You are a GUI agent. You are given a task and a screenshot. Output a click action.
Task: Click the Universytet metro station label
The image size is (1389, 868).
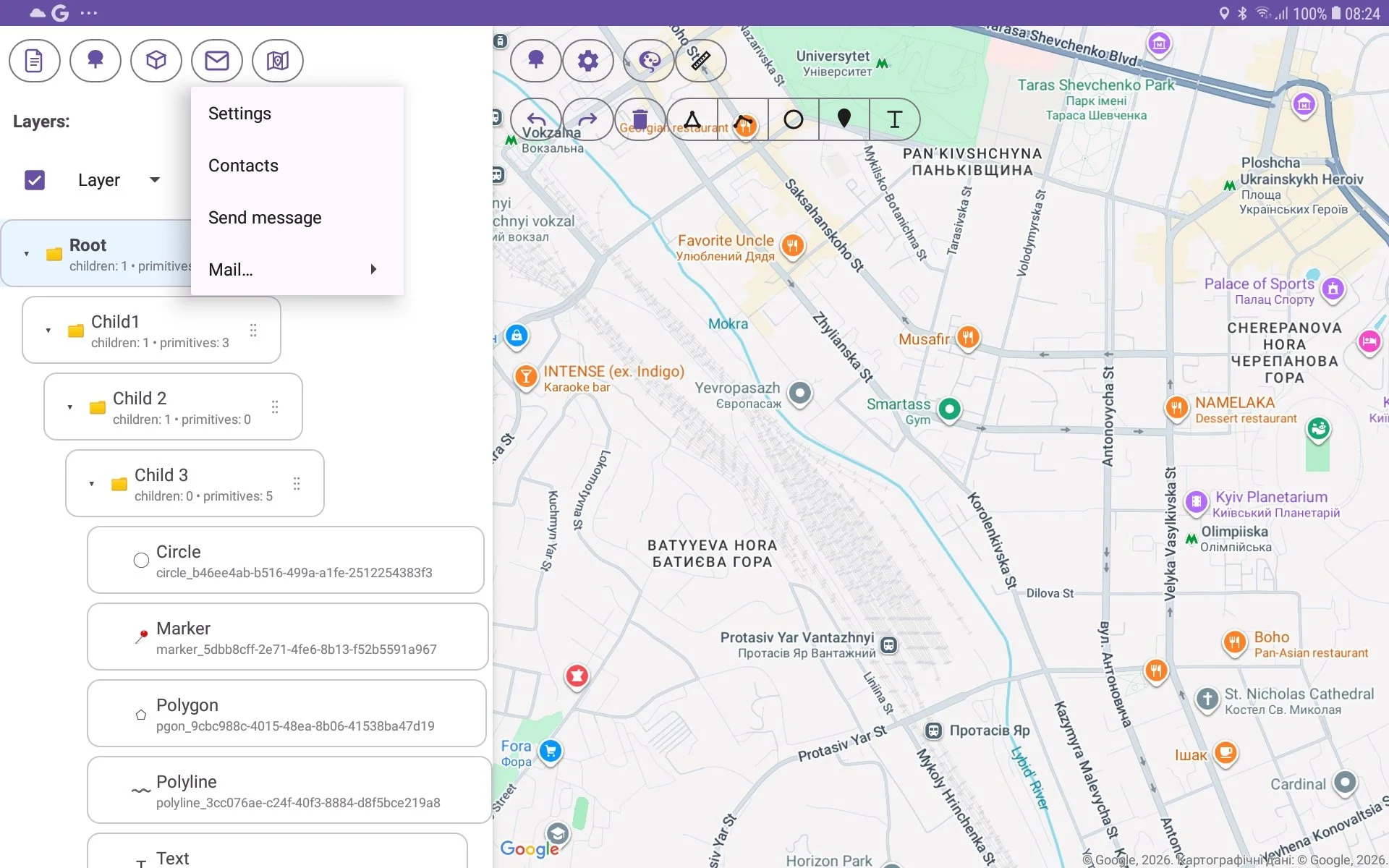pos(833,63)
